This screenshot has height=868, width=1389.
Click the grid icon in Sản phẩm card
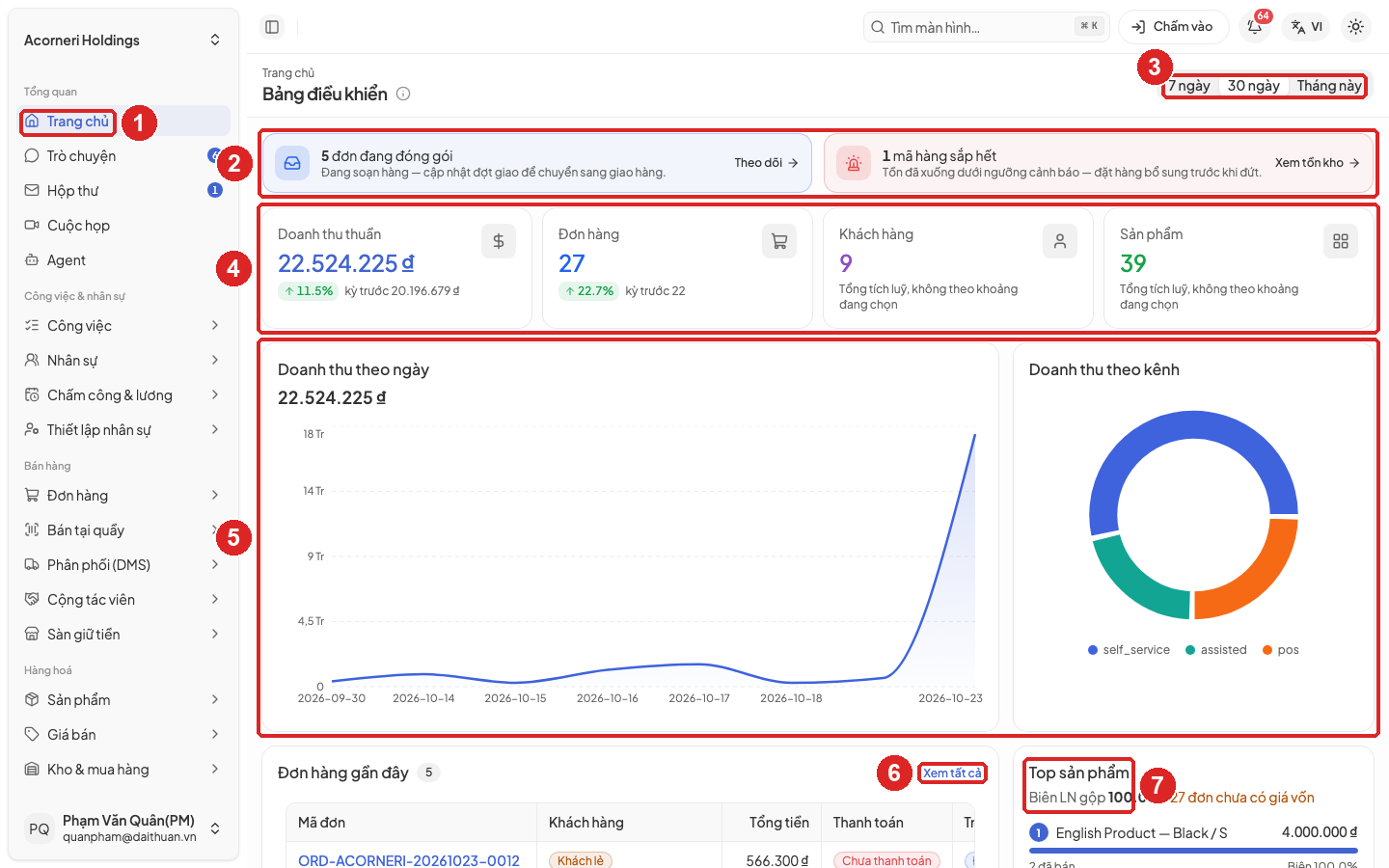(x=1341, y=241)
